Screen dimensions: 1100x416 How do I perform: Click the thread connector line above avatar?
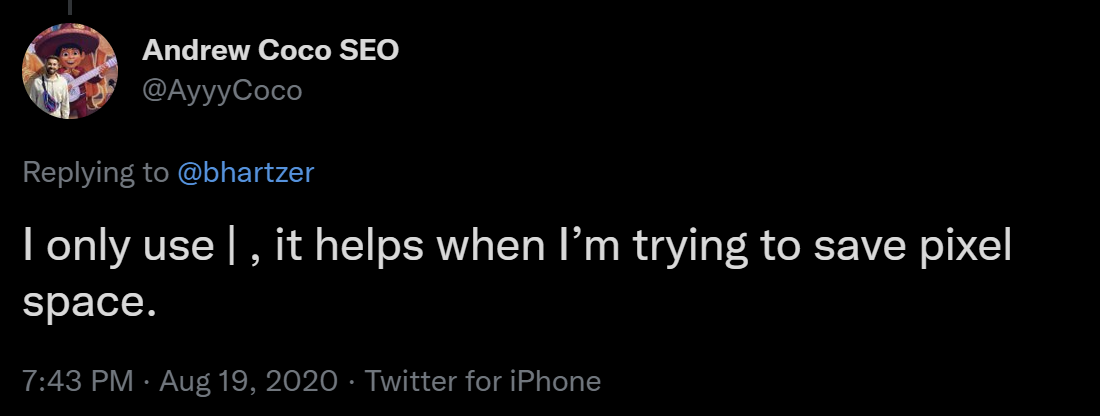pyautogui.click(x=70, y=8)
